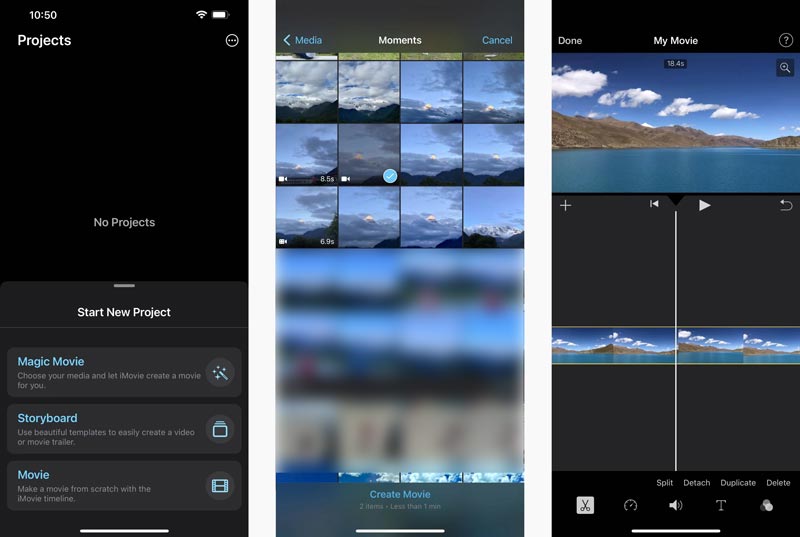Detach audio from the clip
800x537 pixels.
[696, 482]
